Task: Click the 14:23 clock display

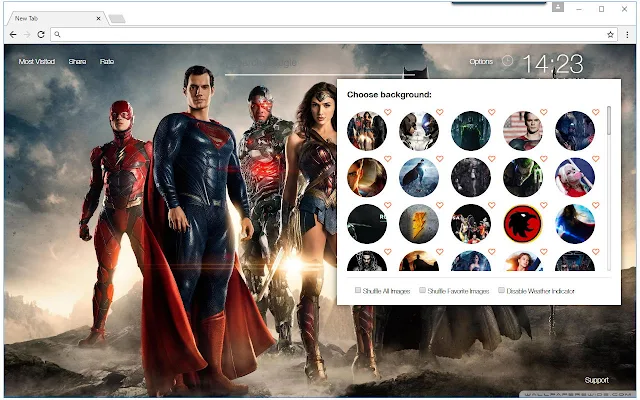Action: click(553, 64)
